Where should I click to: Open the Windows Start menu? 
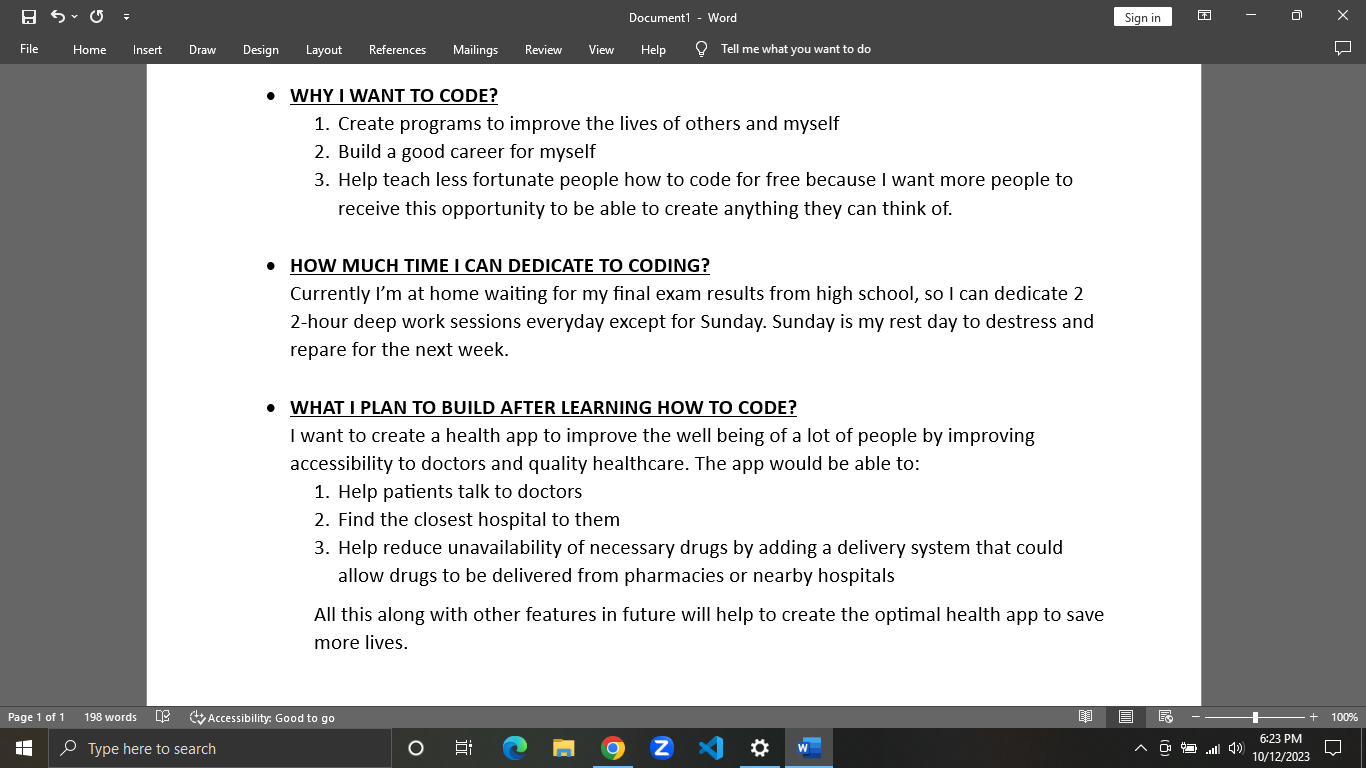[24, 748]
